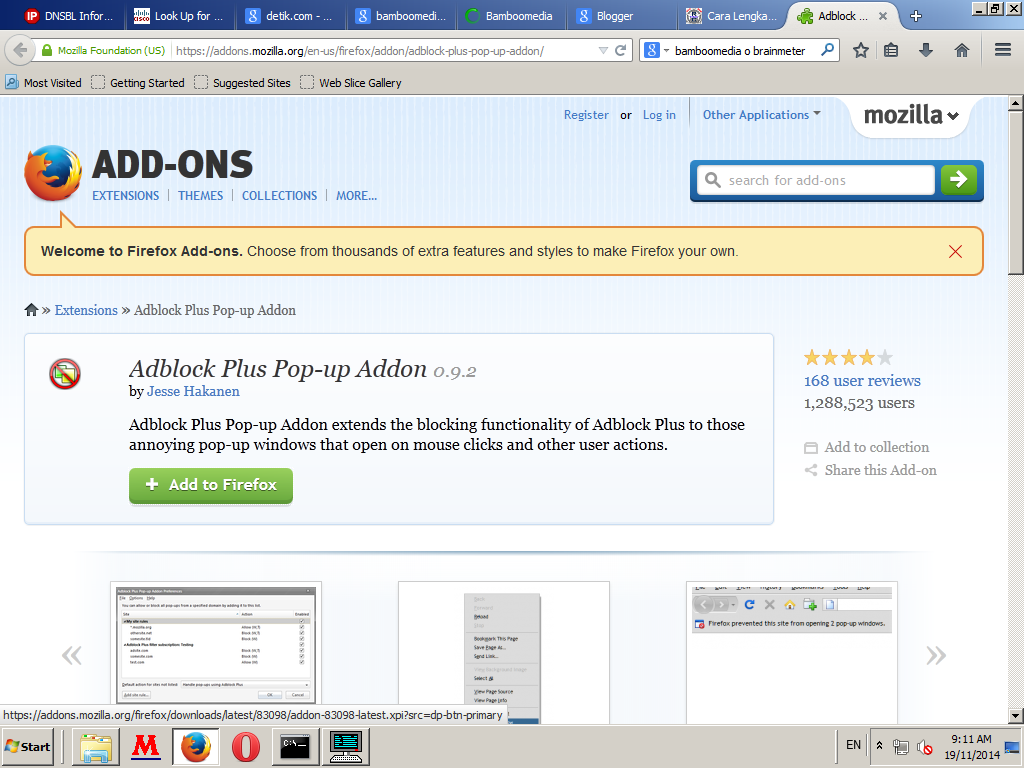The width and height of the screenshot is (1024, 768).
Task: Click the Add to Firefox button
Action: pyautogui.click(x=211, y=485)
